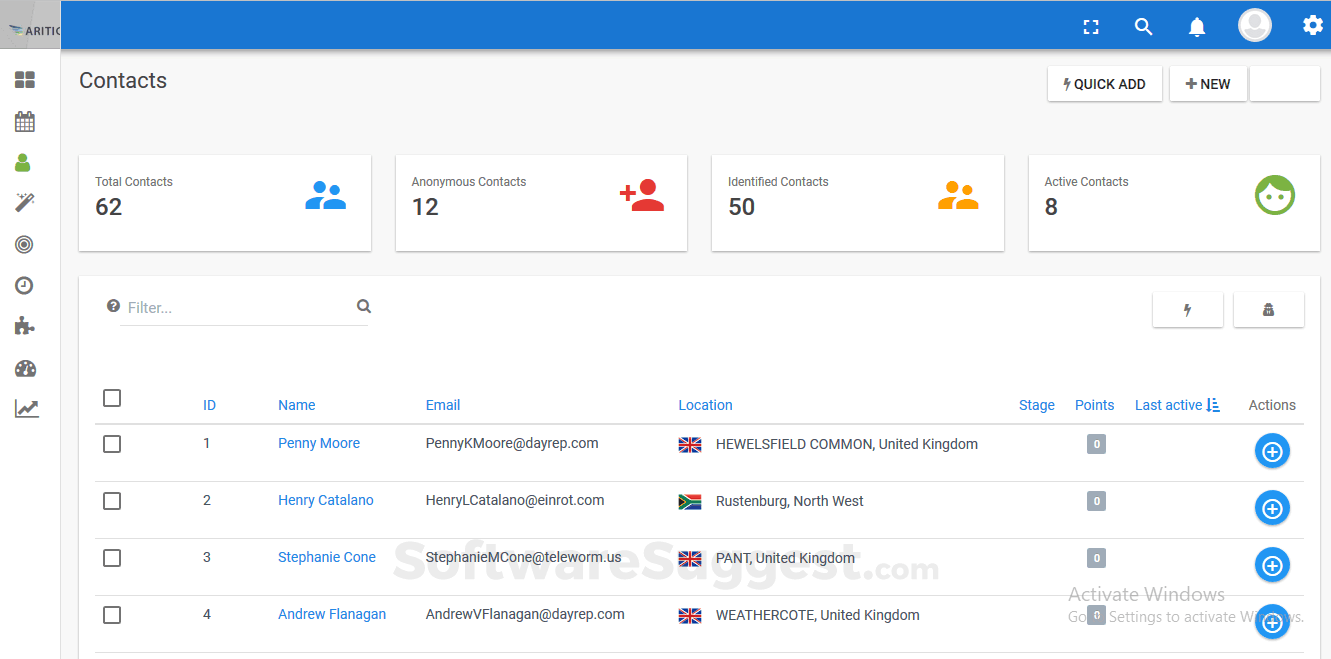Click the notifications bell icon
This screenshot has width=1331, height=659.
coord(1196,27)
